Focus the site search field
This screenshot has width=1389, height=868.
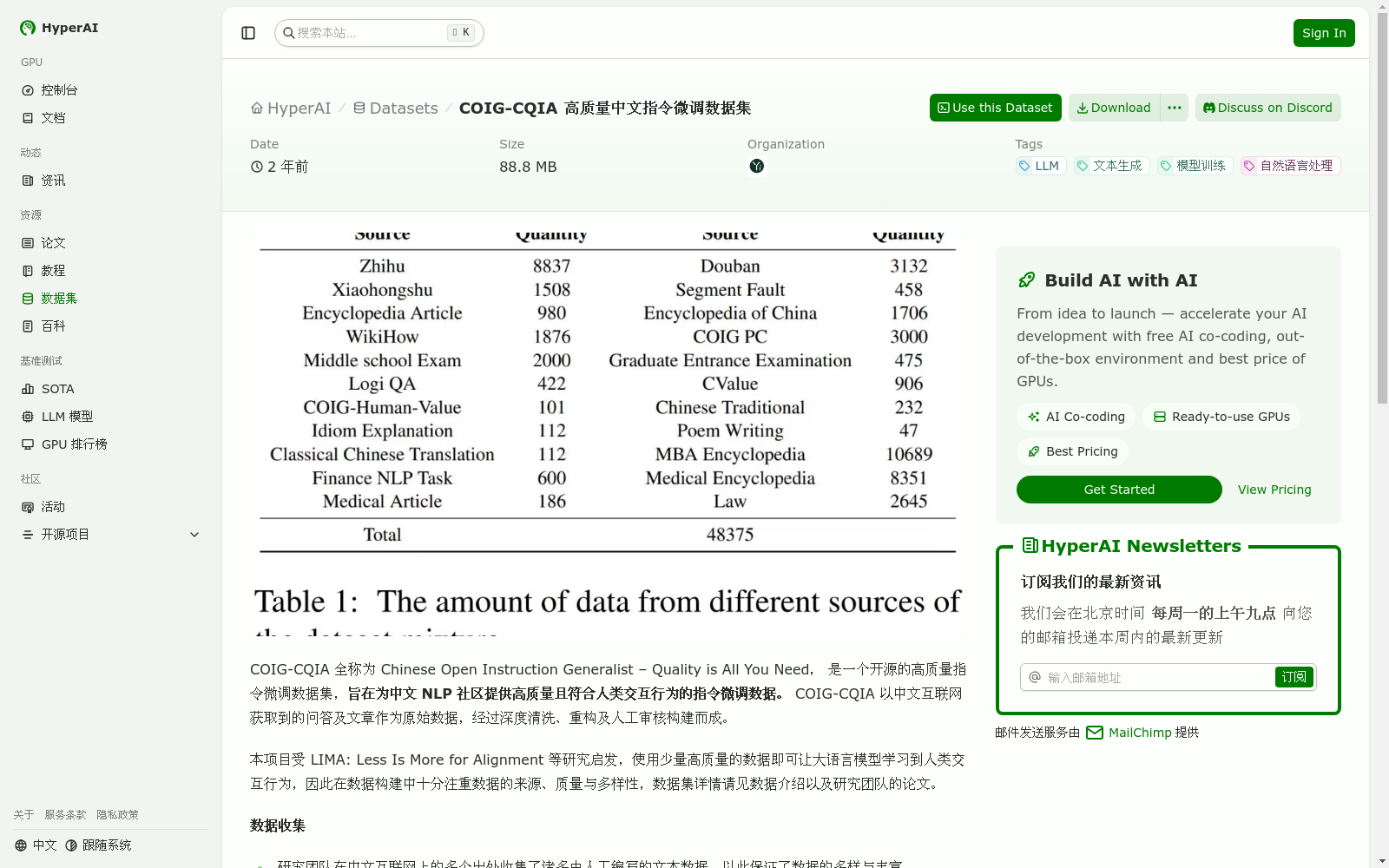(x=379, y=33)
